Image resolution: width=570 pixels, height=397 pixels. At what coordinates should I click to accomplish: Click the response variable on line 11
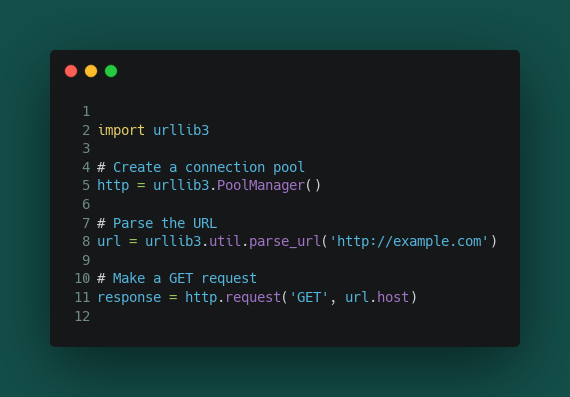click(x=129, y=297)
